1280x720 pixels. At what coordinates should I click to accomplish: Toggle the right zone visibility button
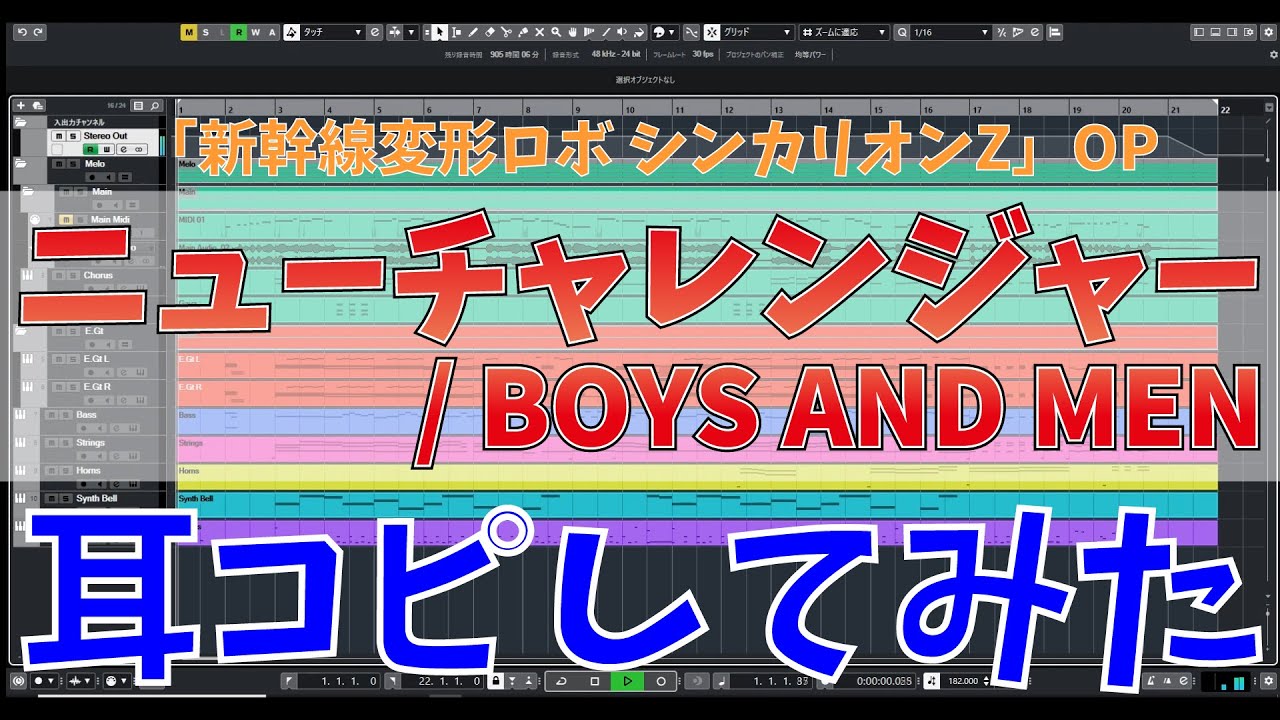pyautogui.click(x=1232, y=32)
